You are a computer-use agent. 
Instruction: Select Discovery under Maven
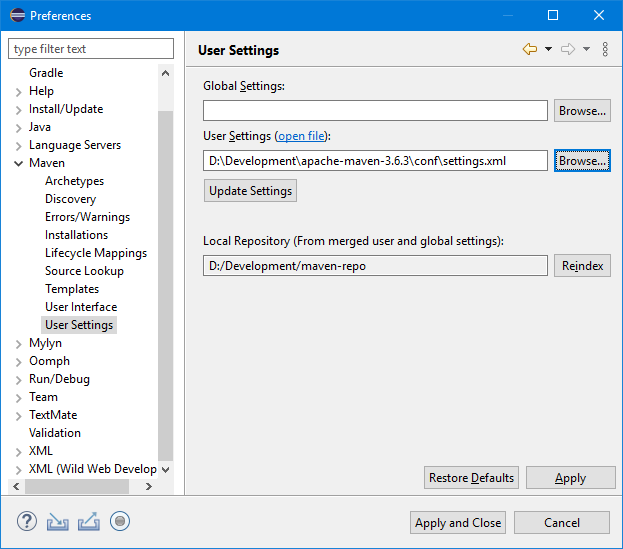point(70,199)
